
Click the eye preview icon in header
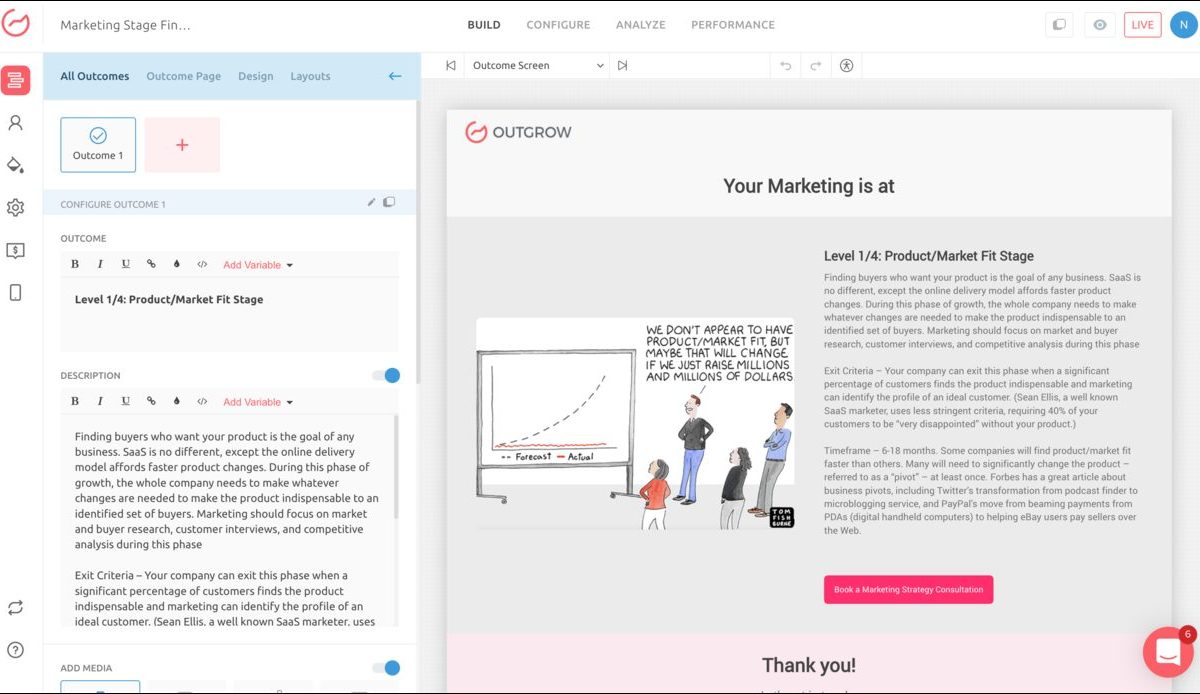[x=1099, y=25]
